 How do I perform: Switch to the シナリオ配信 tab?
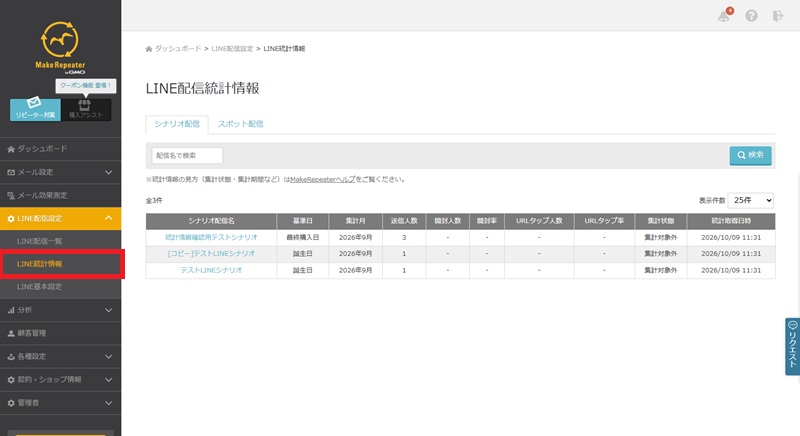[x=177, y=124]
